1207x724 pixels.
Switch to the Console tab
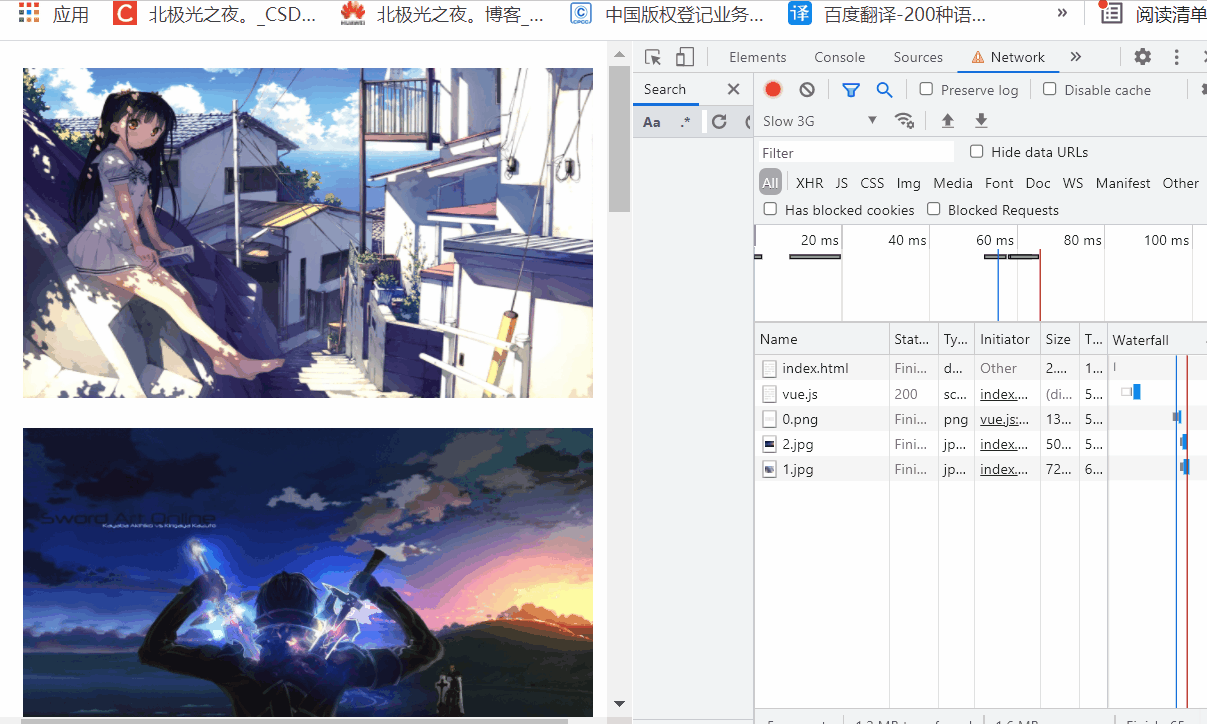[x=839, y=56]
